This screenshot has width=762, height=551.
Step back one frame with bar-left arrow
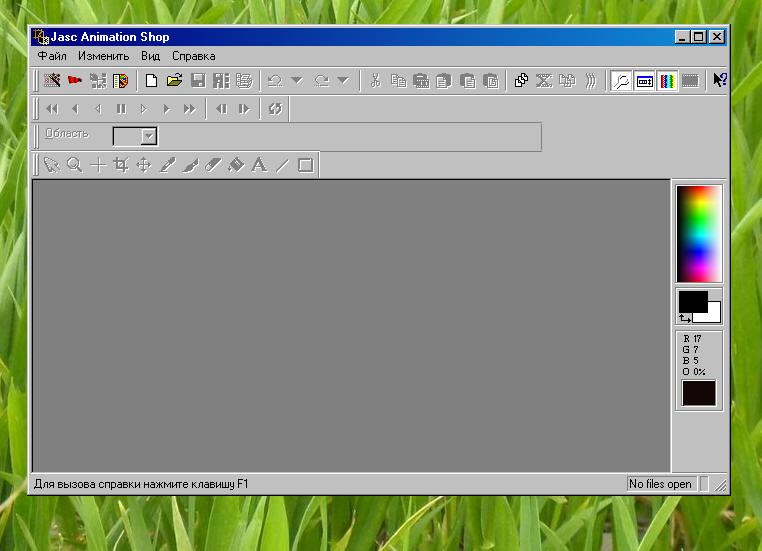(221, 109)
